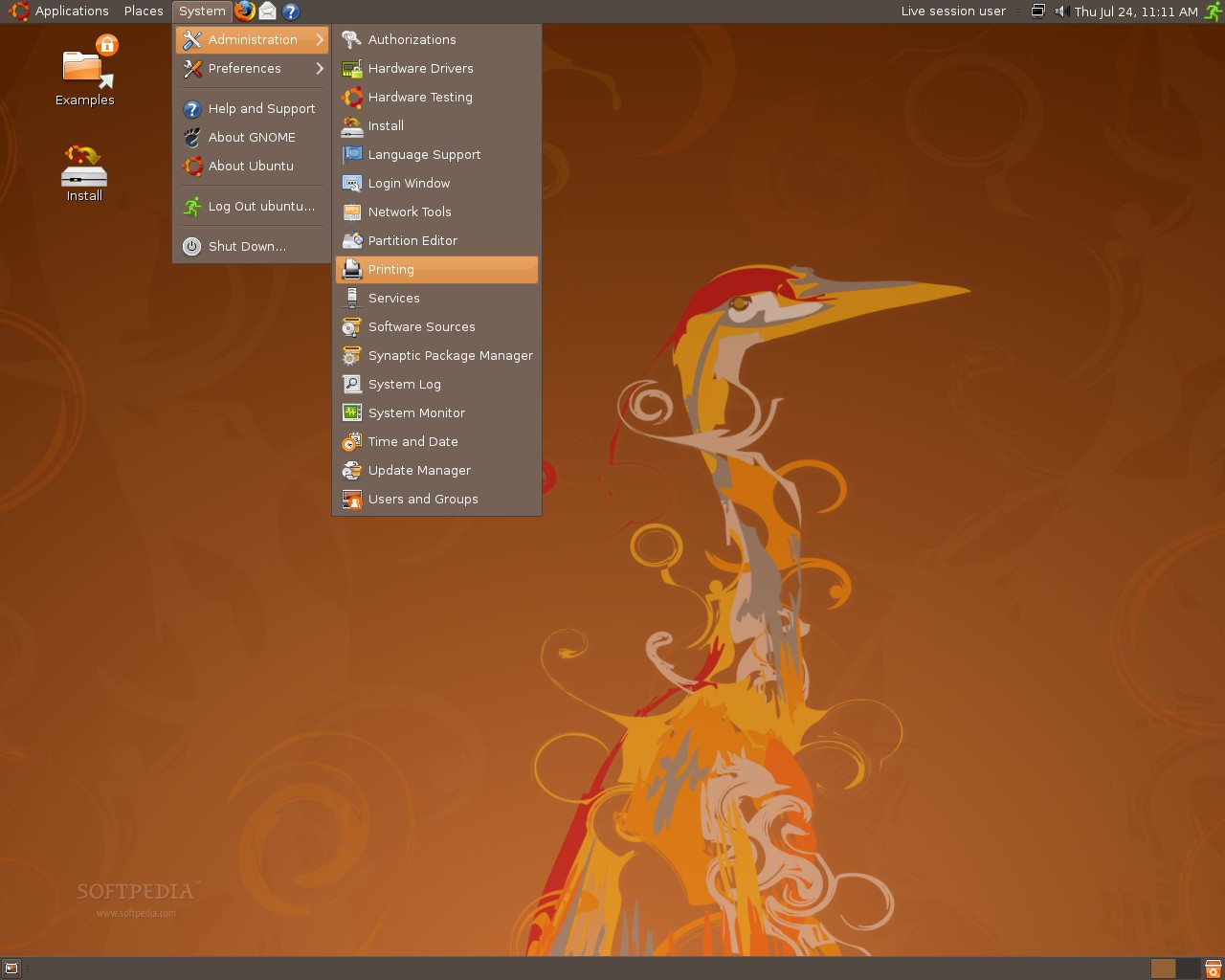This screenshot has height=980, width=1225.
Task: Click the green logout icon in top-right corner
Action: (1213, 11)
